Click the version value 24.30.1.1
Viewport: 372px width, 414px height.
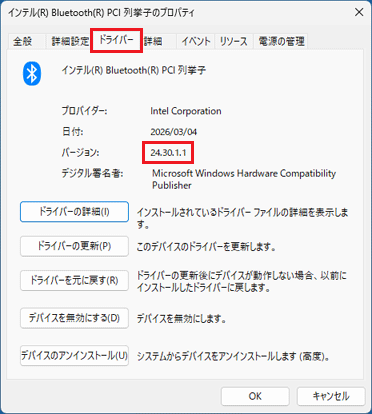168,153
